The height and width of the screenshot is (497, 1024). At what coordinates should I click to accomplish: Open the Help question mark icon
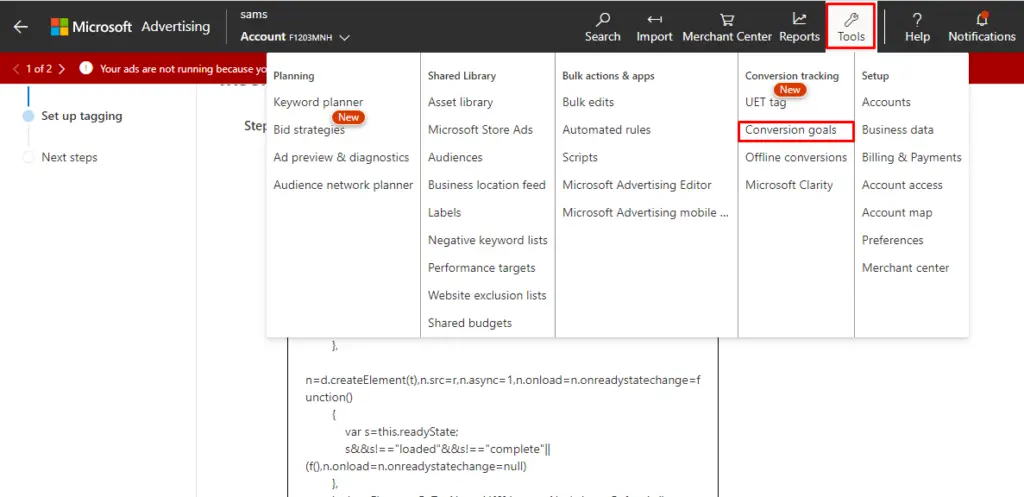coord(917,19)
